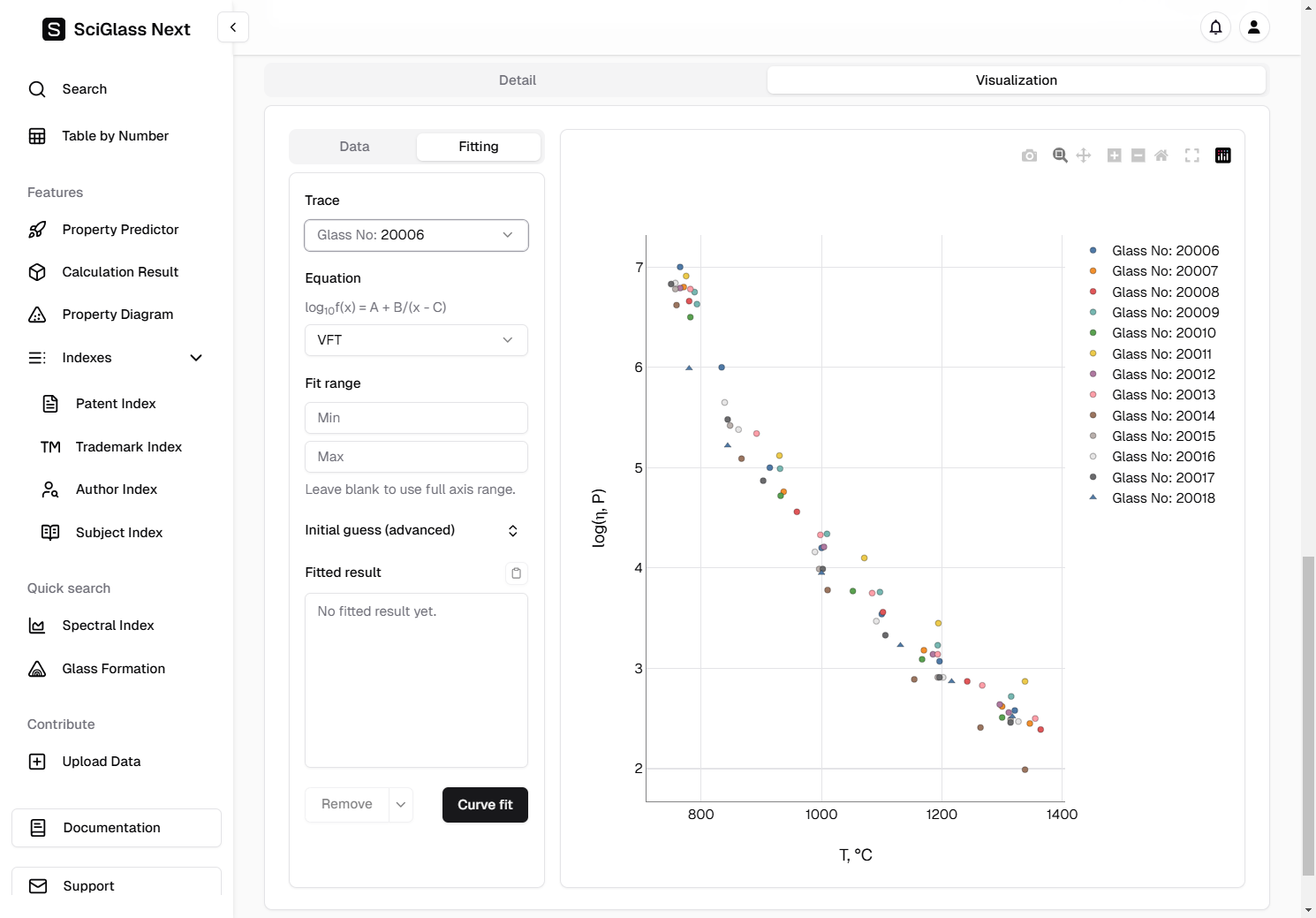Viewport: 1316px width, 918px height.
Task: Toggle Glass No: 20012 trace visibility
Action: tap(1163, 375)
